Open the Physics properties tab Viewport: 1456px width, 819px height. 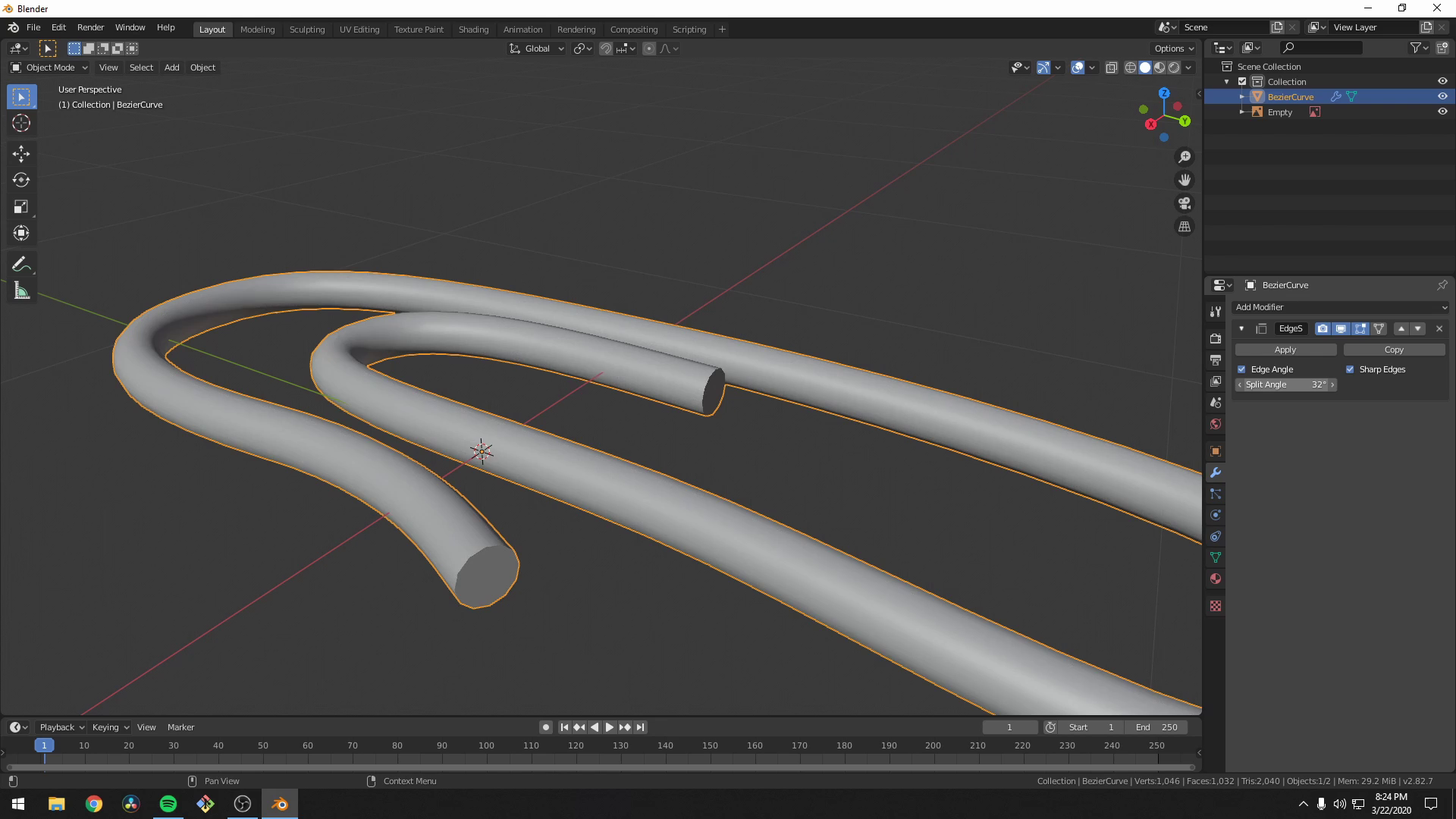pyautogui.click(x=1216, y=515)
